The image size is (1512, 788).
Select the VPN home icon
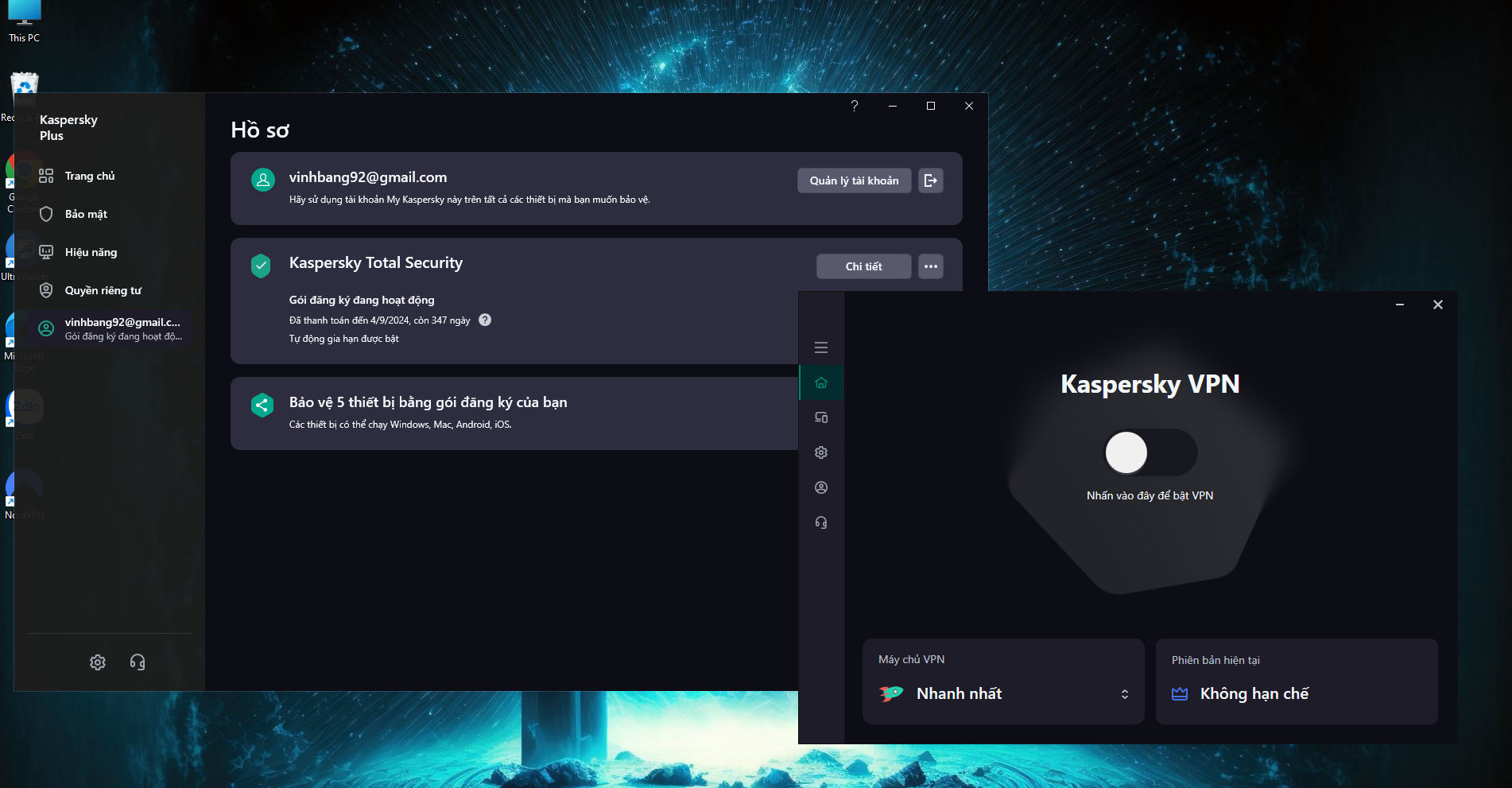click(821, 382)
